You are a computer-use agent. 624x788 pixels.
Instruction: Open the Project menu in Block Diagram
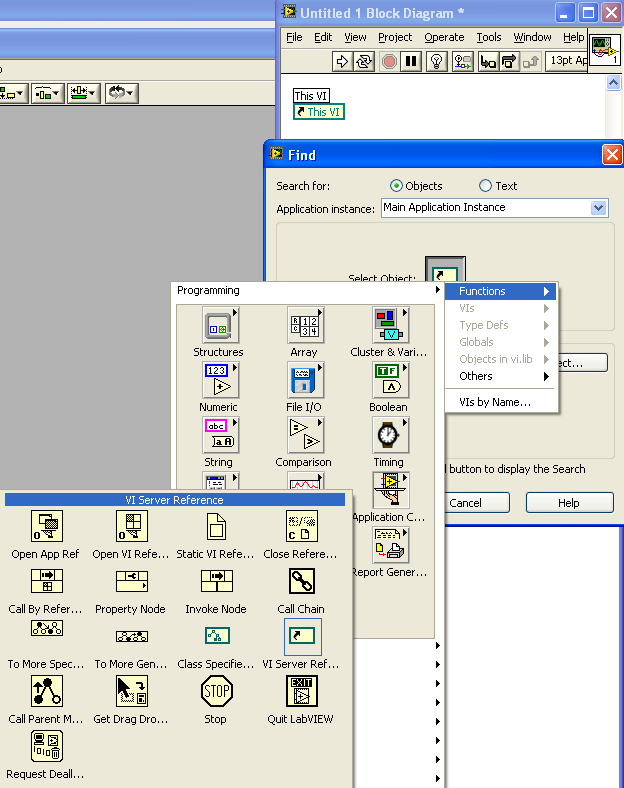pos(395,37)
